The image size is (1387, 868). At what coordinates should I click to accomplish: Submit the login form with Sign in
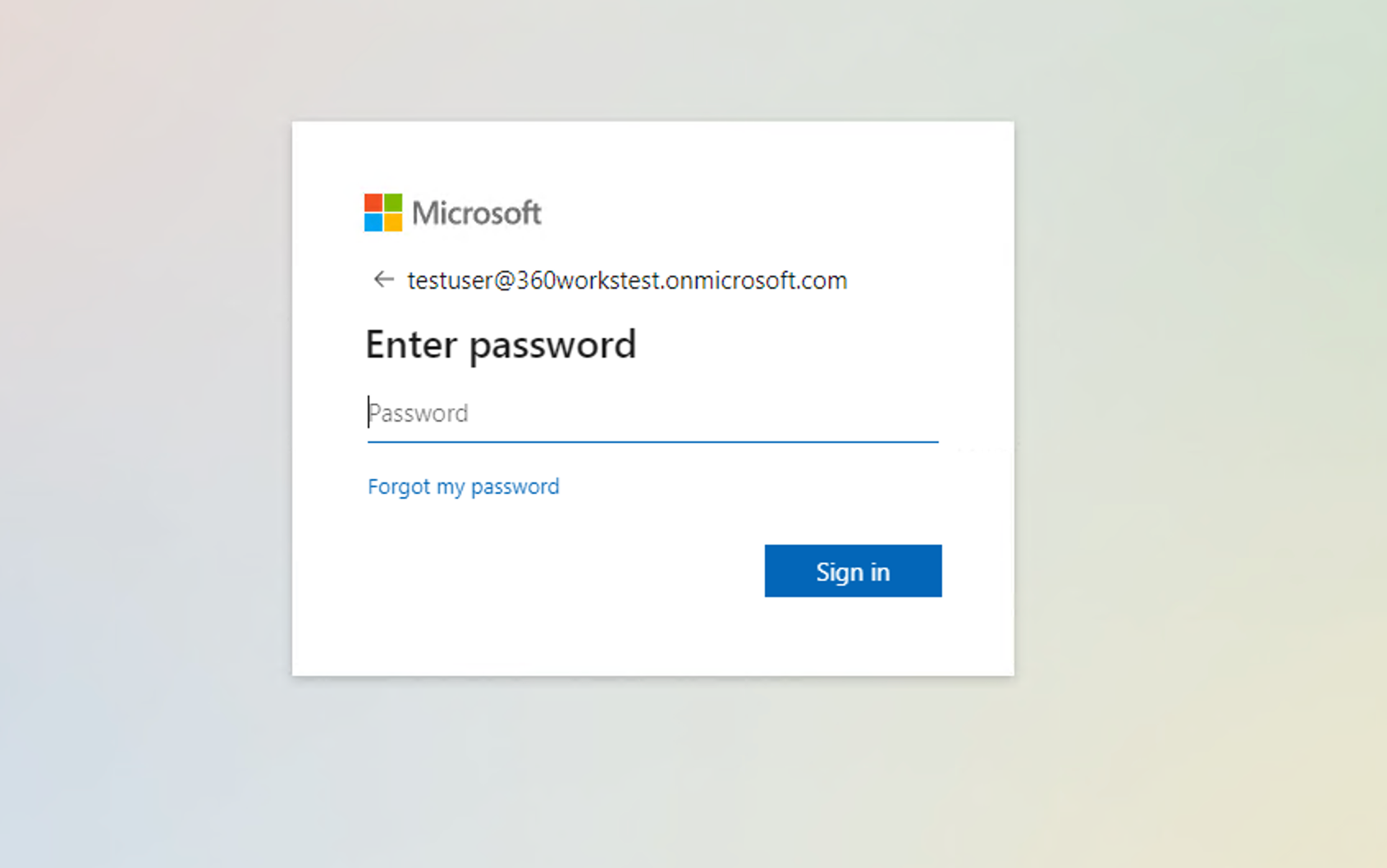coord(853,571)
